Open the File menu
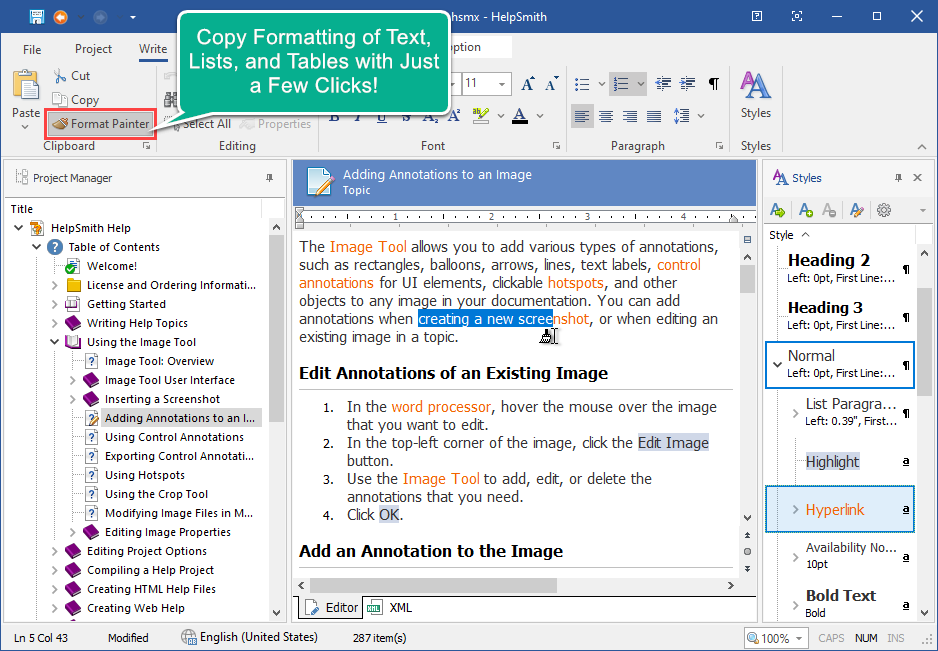Screen dimensions: 938x651 pyautogui.click(x=32, y=49)
